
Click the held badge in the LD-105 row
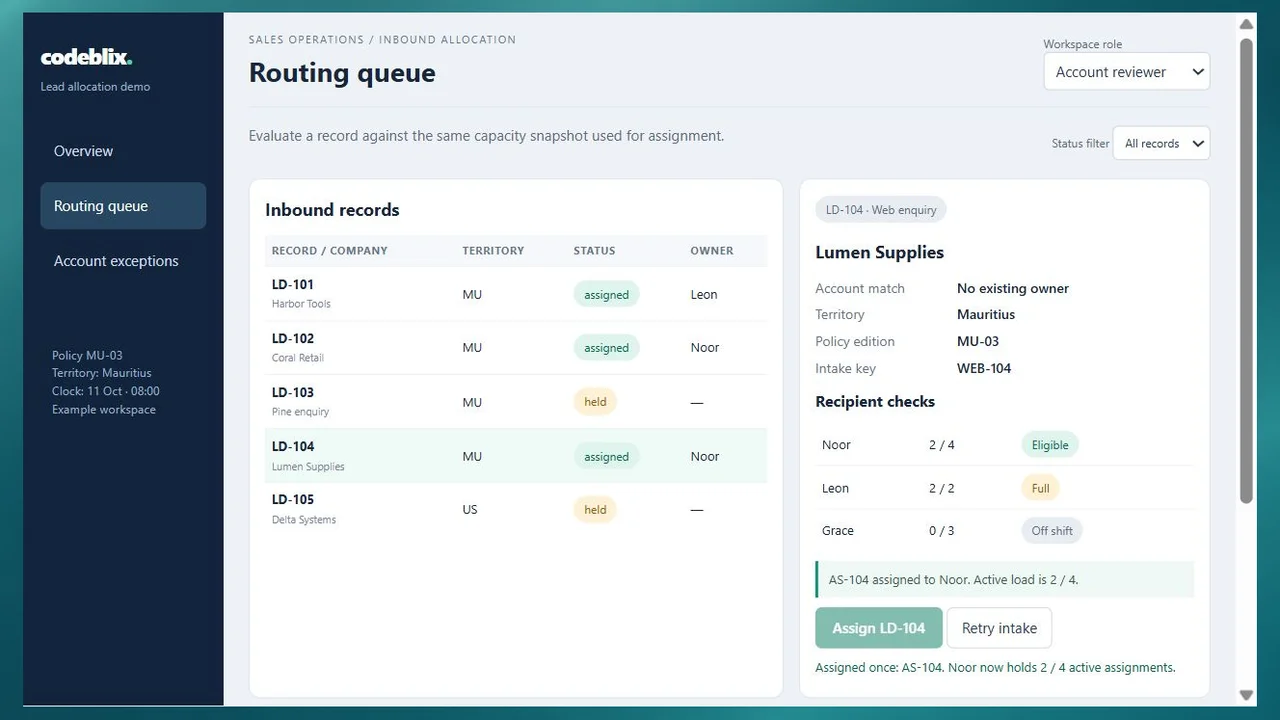(595, 510)
